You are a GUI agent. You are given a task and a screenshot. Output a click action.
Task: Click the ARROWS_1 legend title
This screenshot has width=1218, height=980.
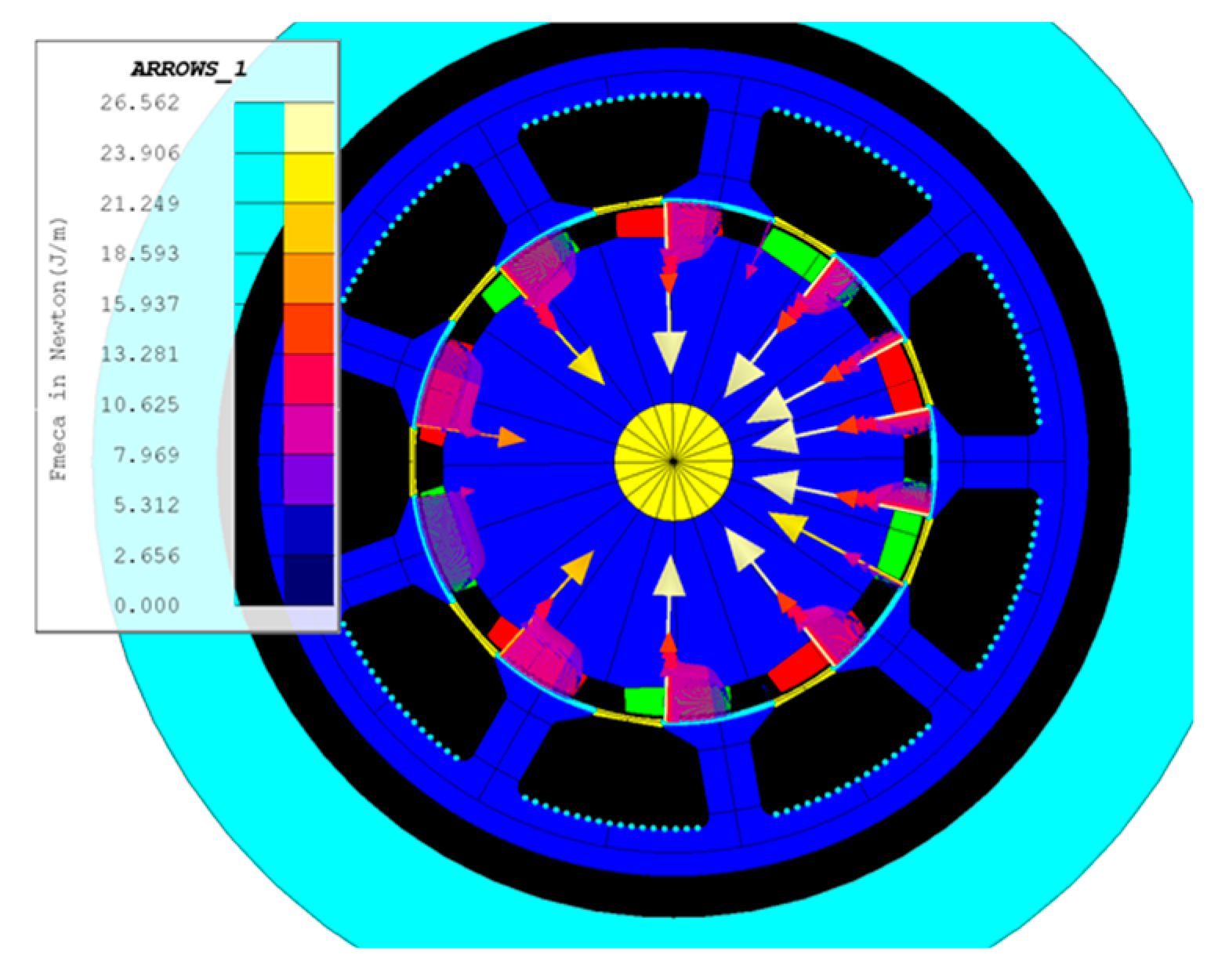point(188,69)
